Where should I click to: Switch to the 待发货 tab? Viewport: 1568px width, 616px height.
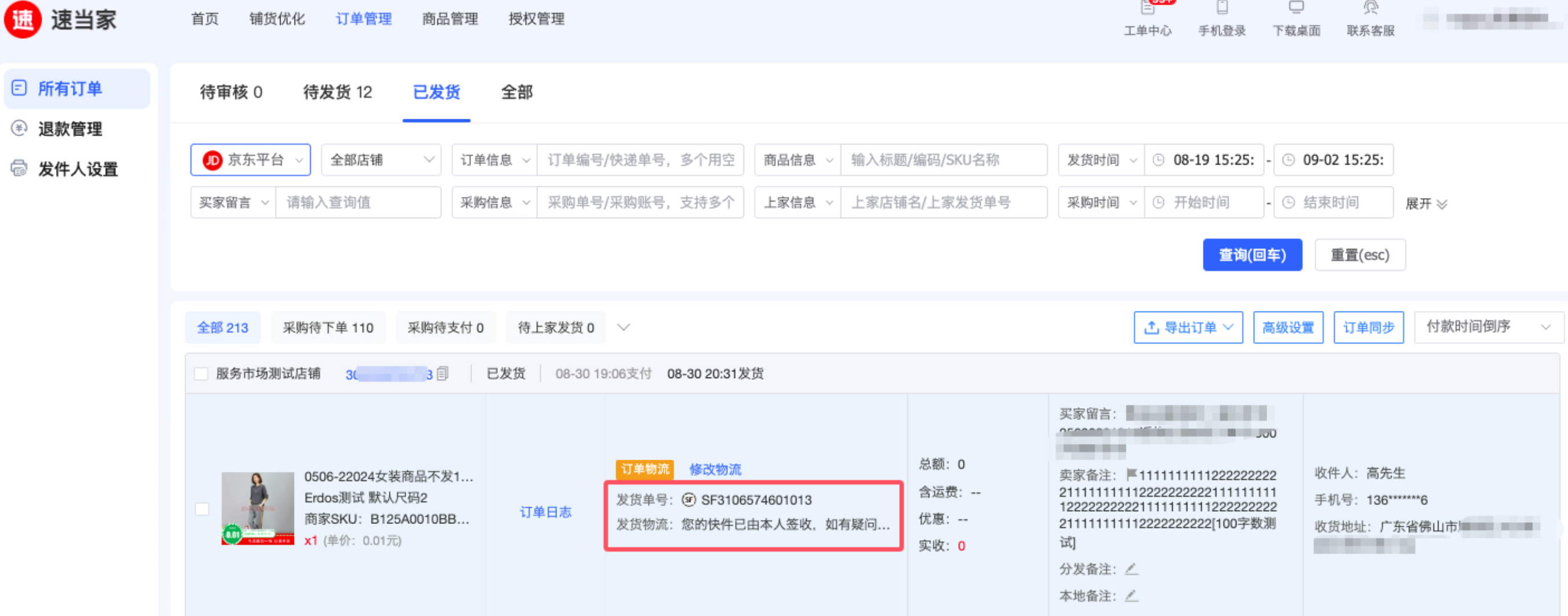pyautogui.click(x=337, y=92)
